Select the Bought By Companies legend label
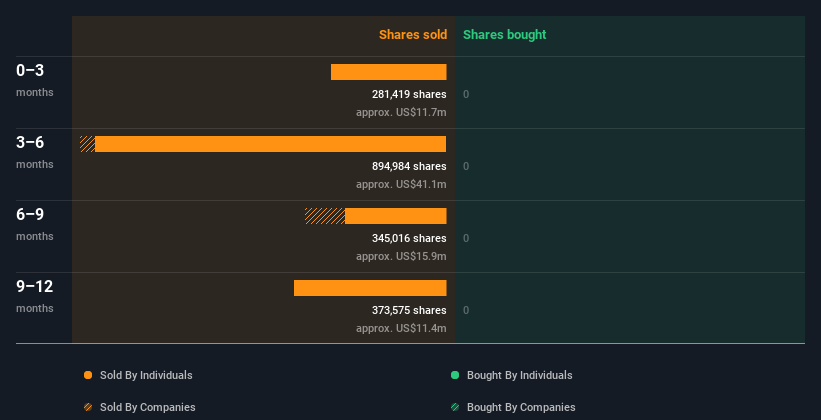 521,407
